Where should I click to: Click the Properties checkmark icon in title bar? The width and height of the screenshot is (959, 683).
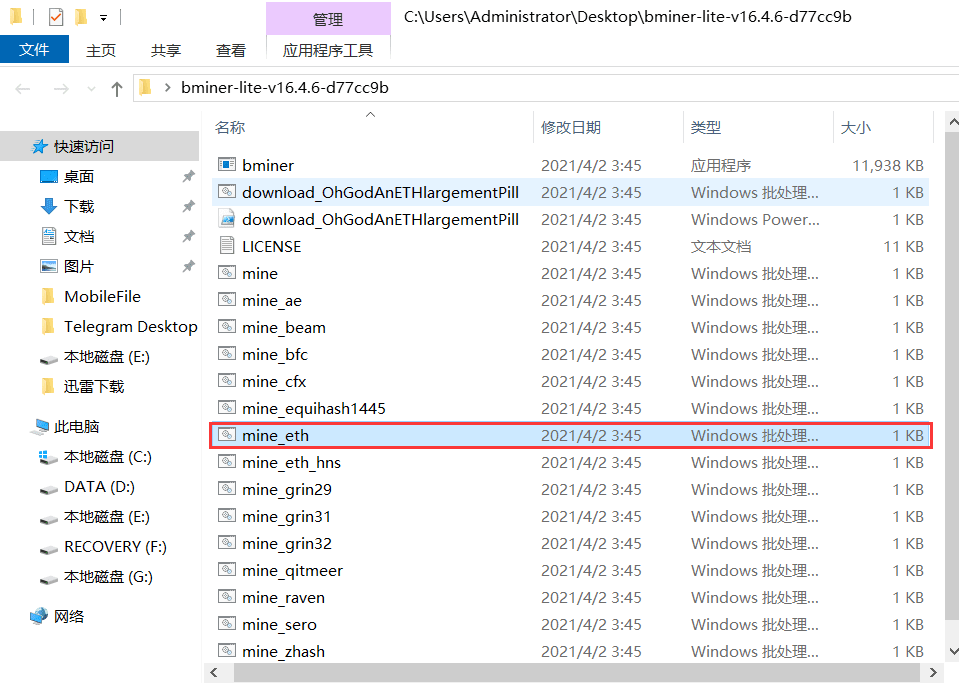tap(56, 17)
